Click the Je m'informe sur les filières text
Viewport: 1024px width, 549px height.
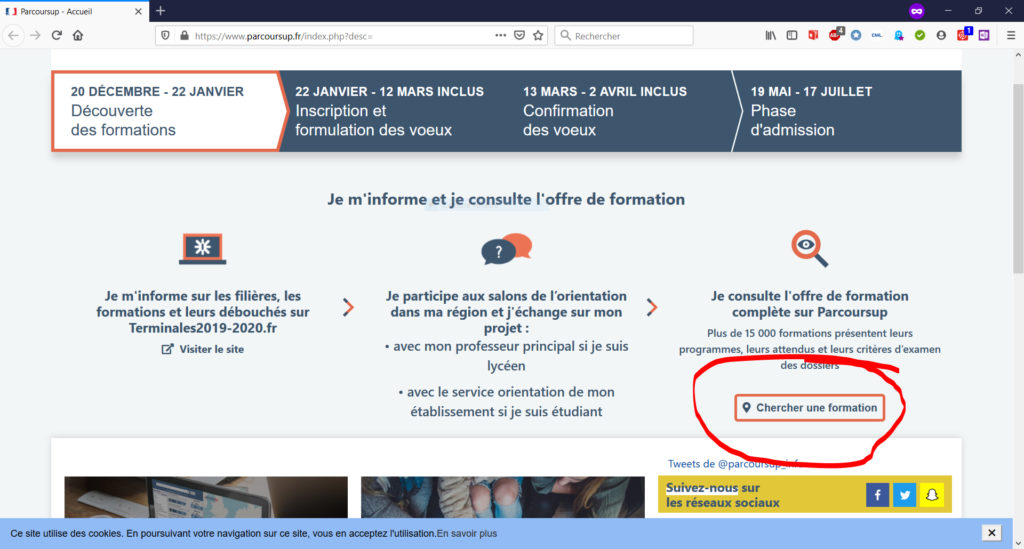coord(202,311)
